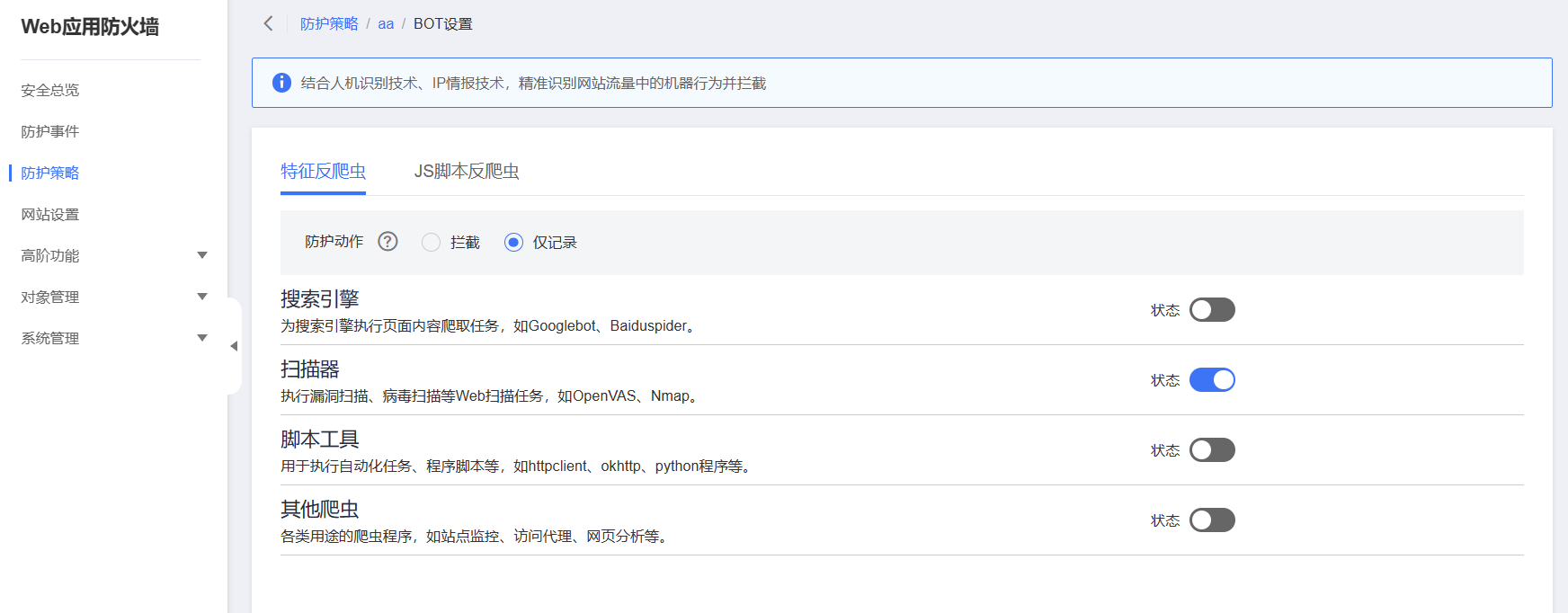
Task: Click the 防护策略 breadcrumb link
Action: pyautogui.click(x=329, y=24)
